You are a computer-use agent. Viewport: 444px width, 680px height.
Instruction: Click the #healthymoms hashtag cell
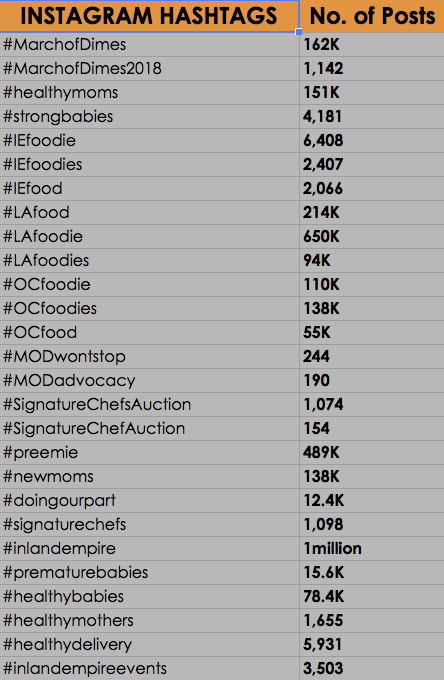(149, 92)
